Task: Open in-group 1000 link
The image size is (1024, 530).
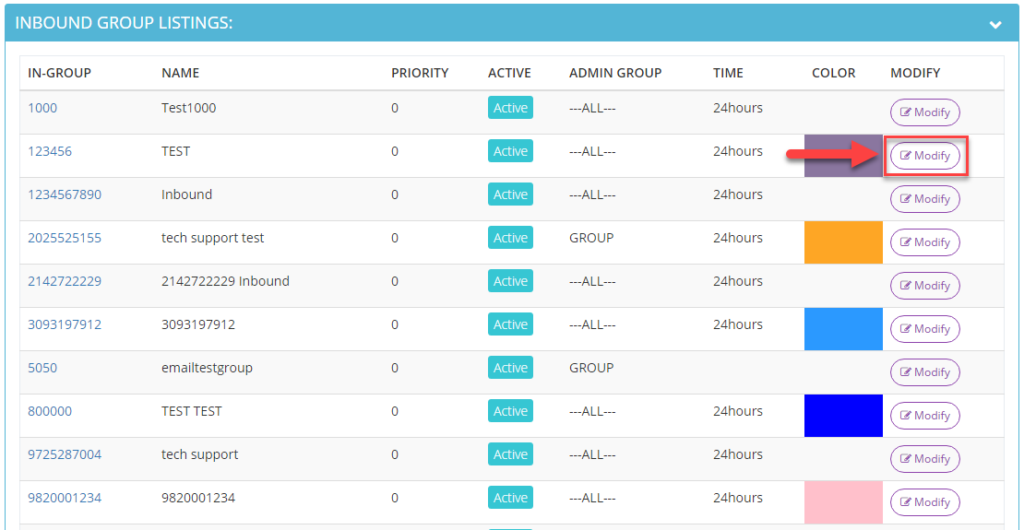Action: [42, 108]
